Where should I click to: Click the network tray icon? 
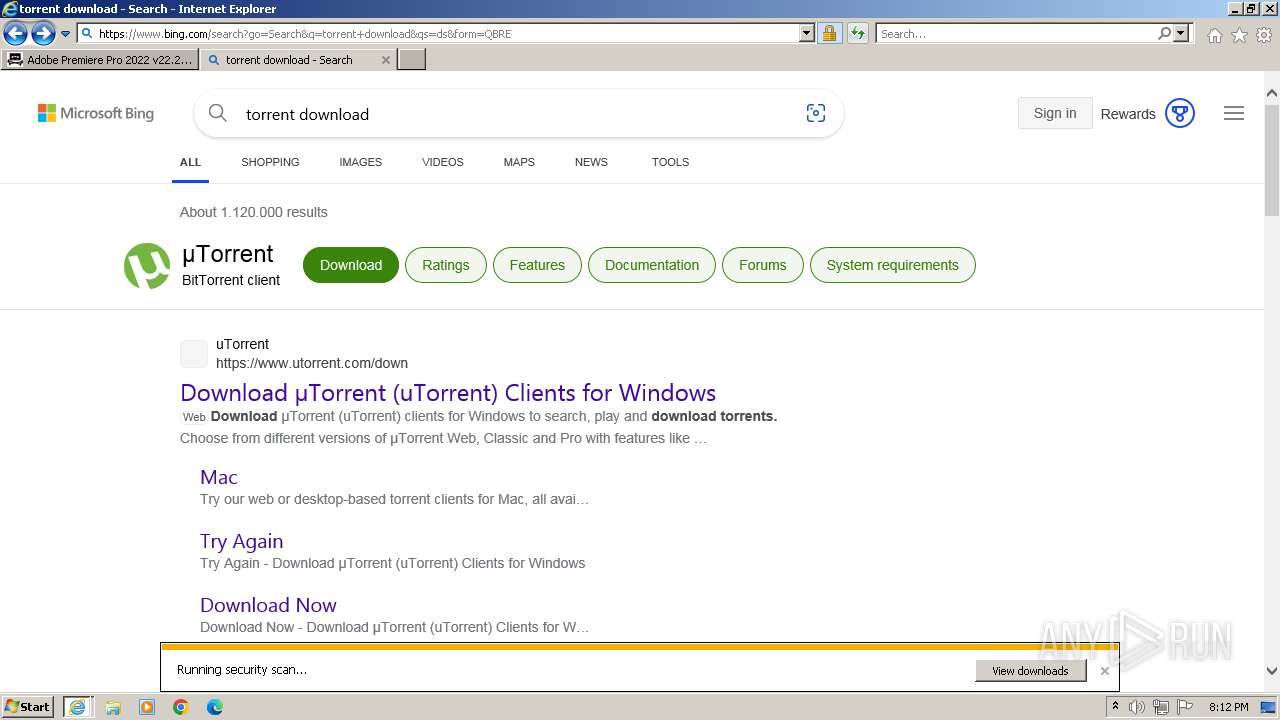[1161, 707]
